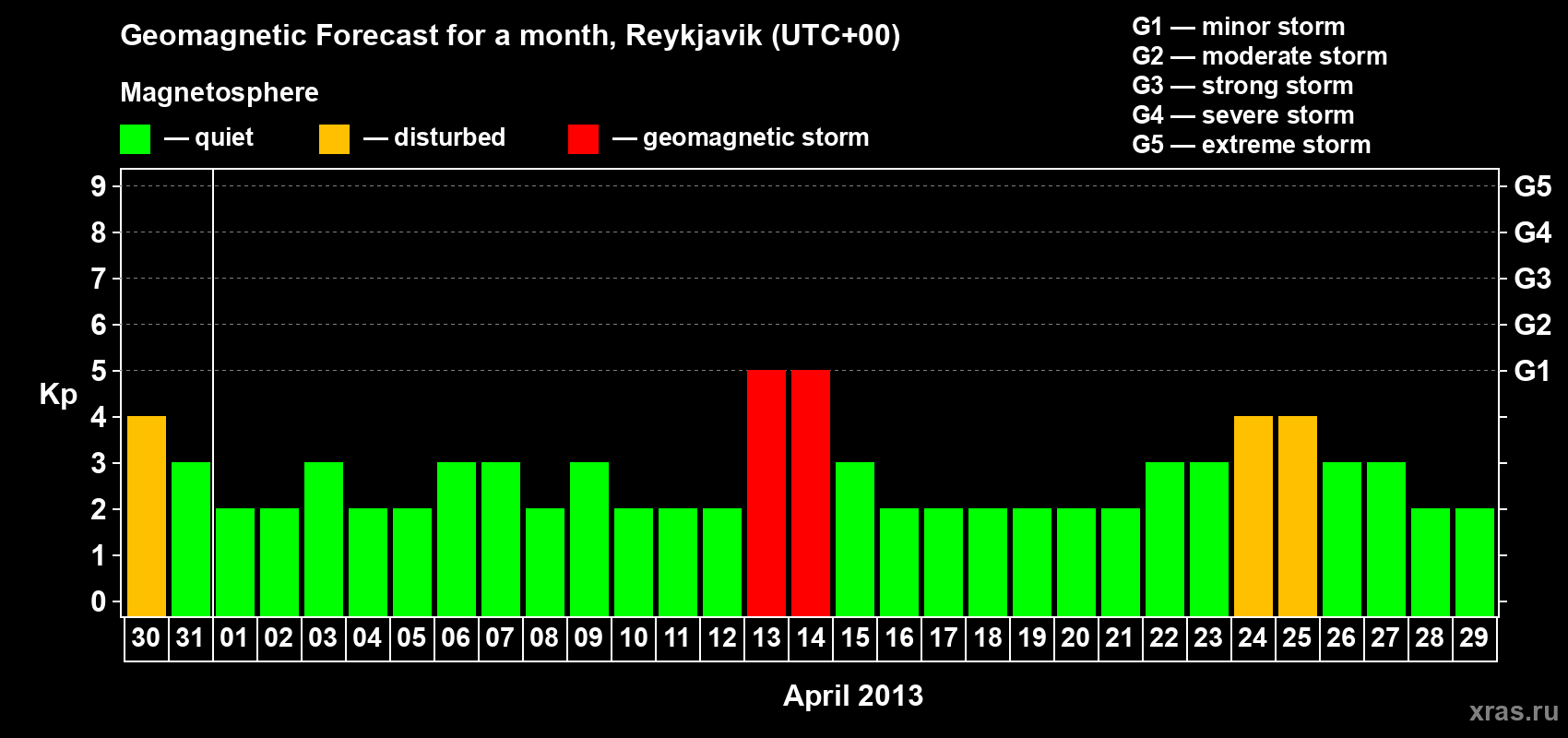Click the green bar for day 29
Screen dimensions: 1568x738
click(x=1475, y=562)
